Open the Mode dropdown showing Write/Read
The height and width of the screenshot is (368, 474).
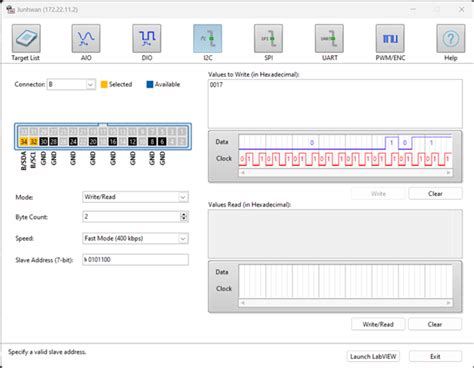click(183, 197)
